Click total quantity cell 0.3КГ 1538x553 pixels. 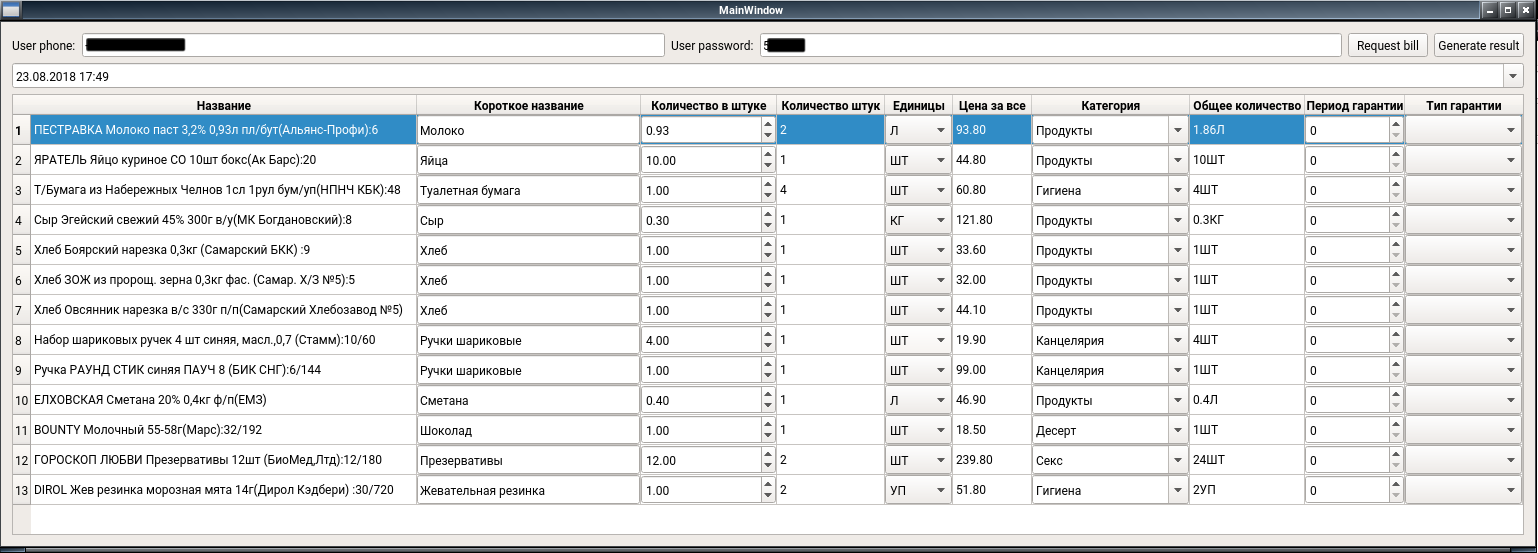click(1246, 220)
